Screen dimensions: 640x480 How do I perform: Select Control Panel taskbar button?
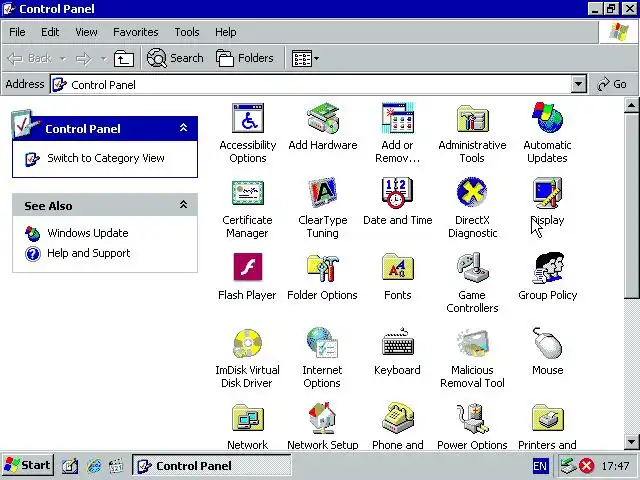click(212, 466)
